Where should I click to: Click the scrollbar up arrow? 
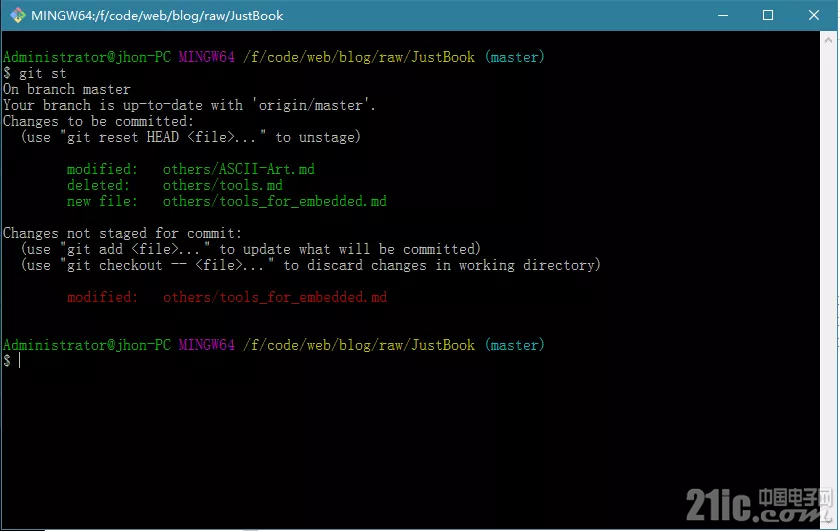tap(828, 40)
